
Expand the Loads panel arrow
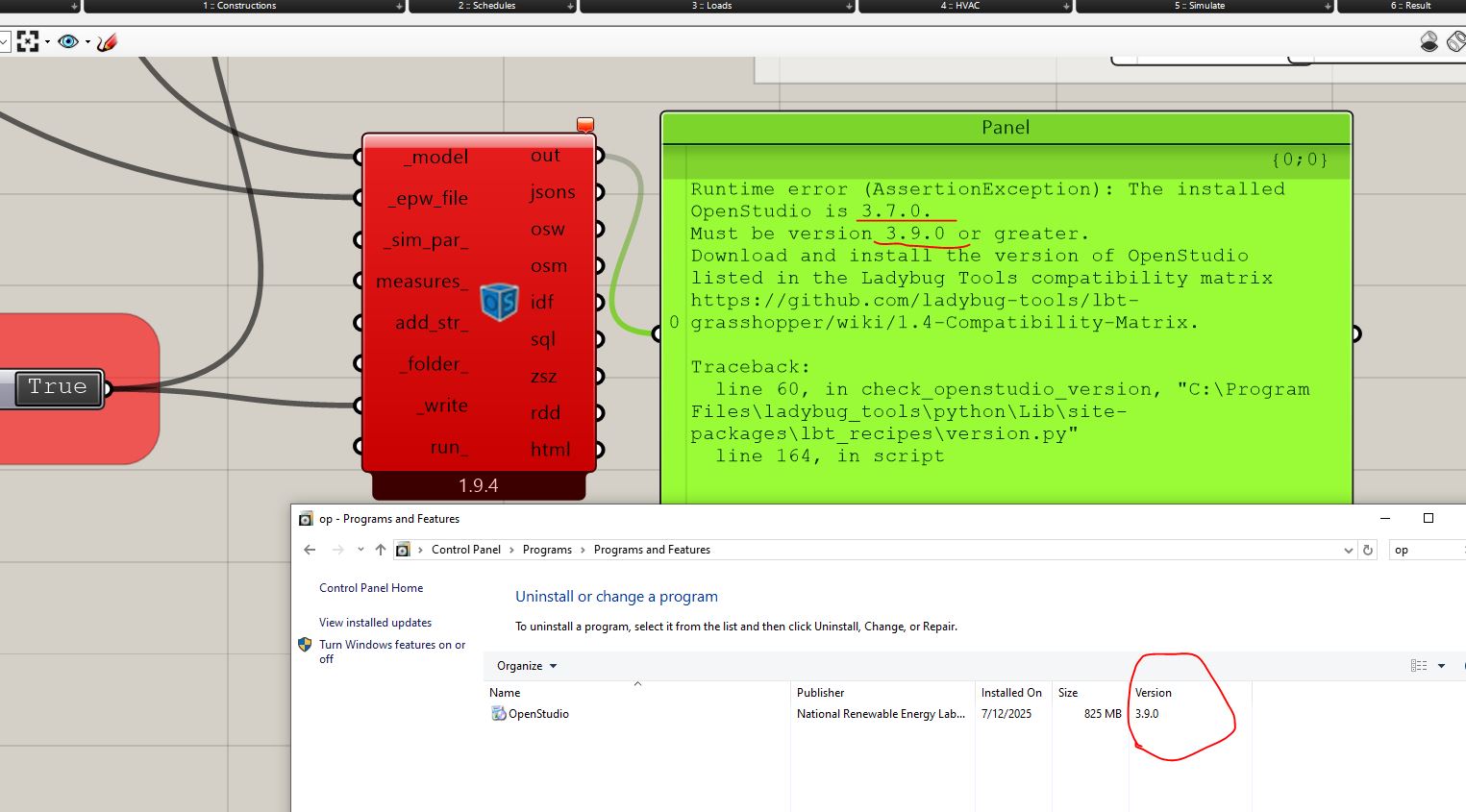[x=849, y=7]
